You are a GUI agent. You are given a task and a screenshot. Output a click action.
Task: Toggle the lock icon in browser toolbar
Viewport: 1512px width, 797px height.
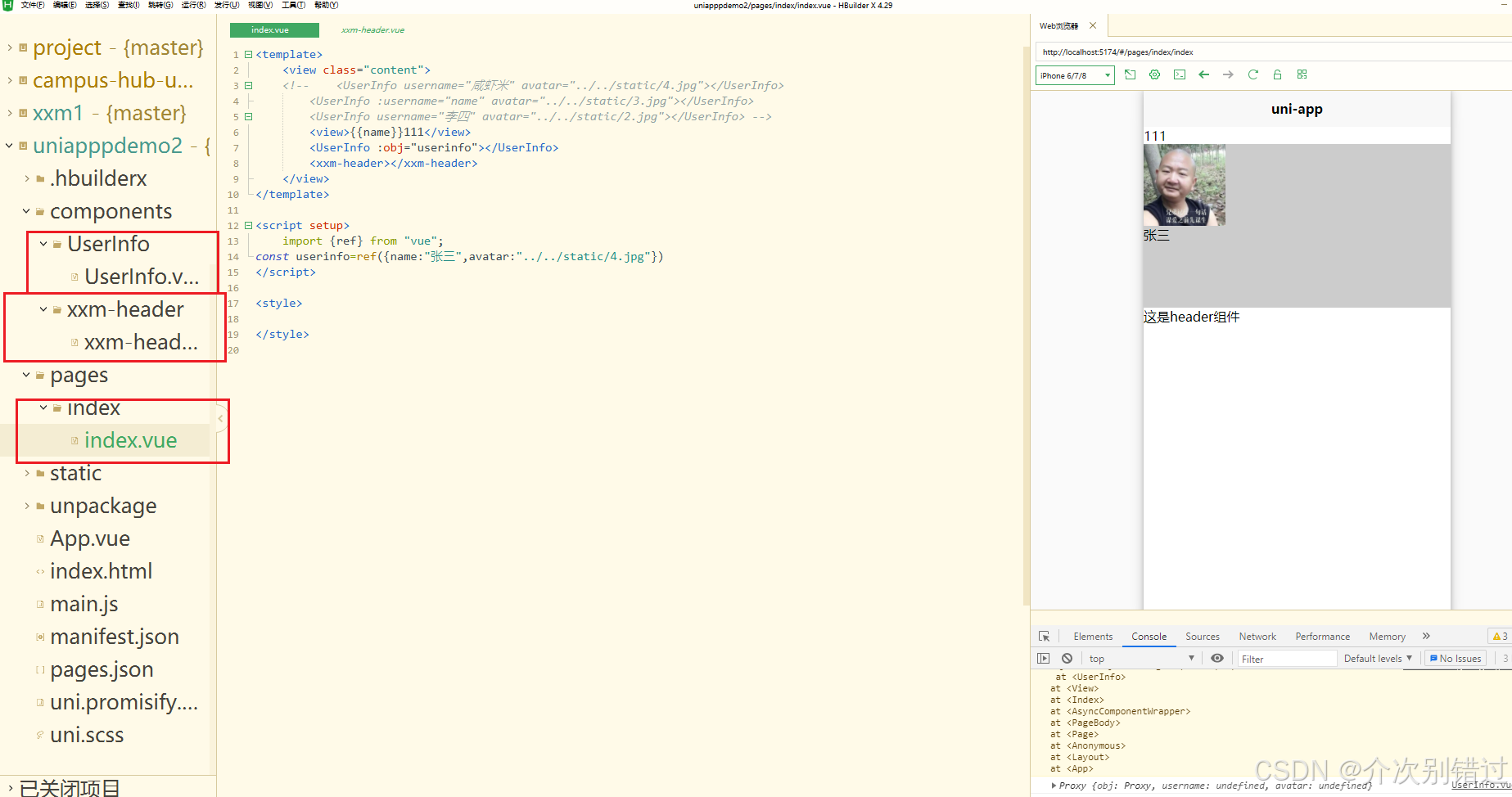pyautogui.click(x=1277, y=74)
